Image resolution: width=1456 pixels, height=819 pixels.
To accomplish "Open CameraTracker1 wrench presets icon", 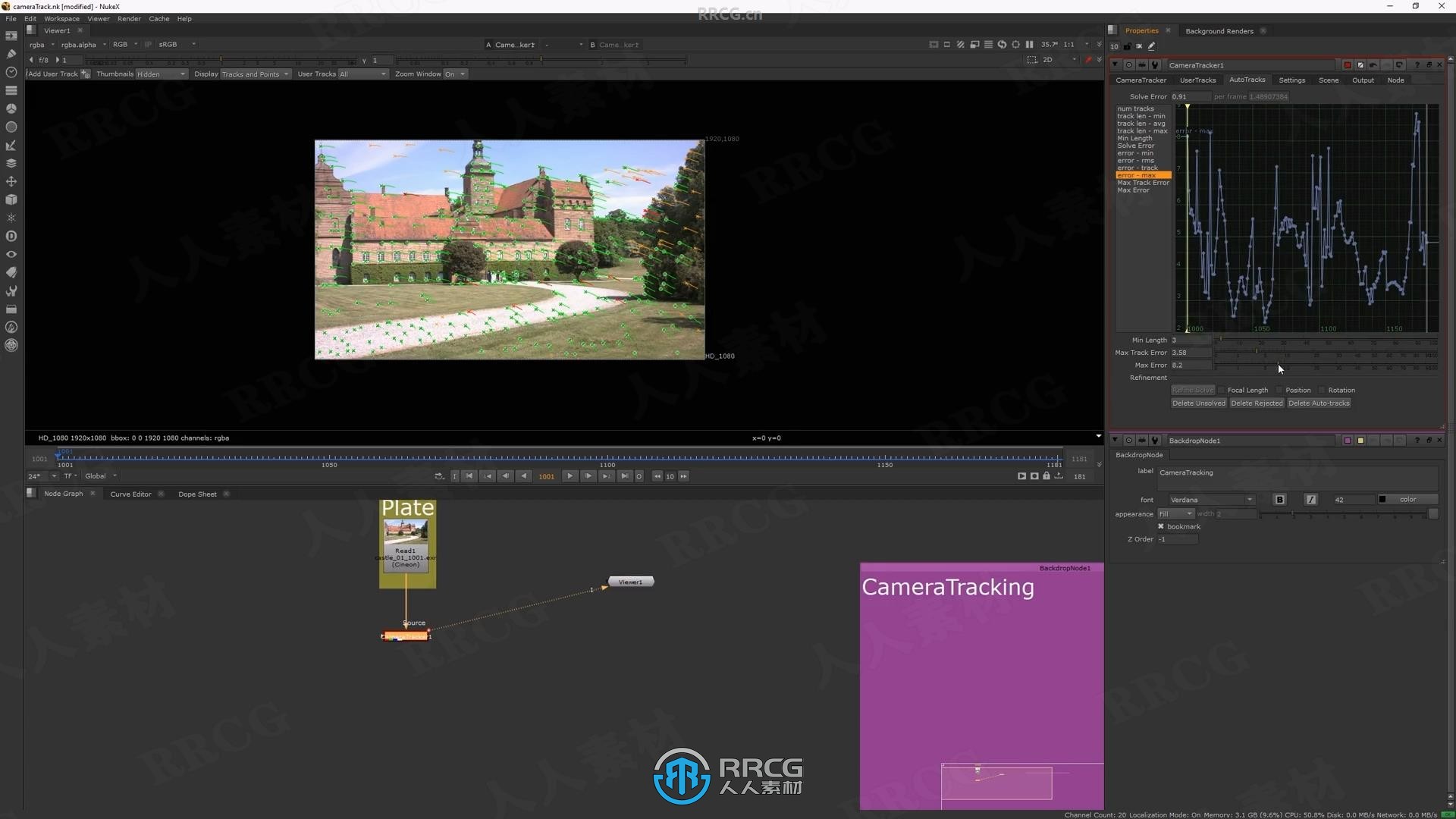I will (x=1155, y=65).
